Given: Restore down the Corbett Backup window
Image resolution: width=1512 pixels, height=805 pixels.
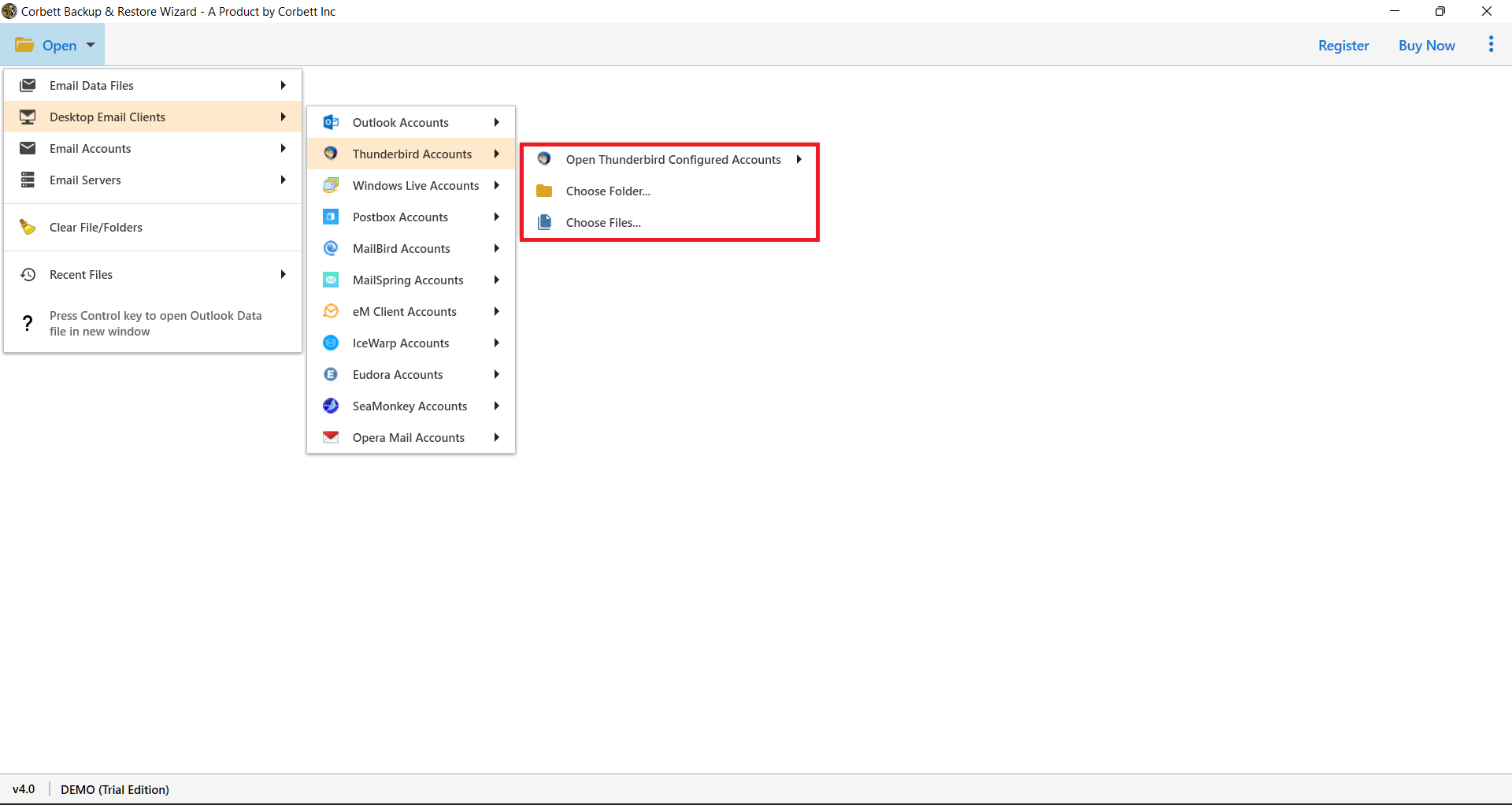Looking at the screenshot, I should point(1440,11).
